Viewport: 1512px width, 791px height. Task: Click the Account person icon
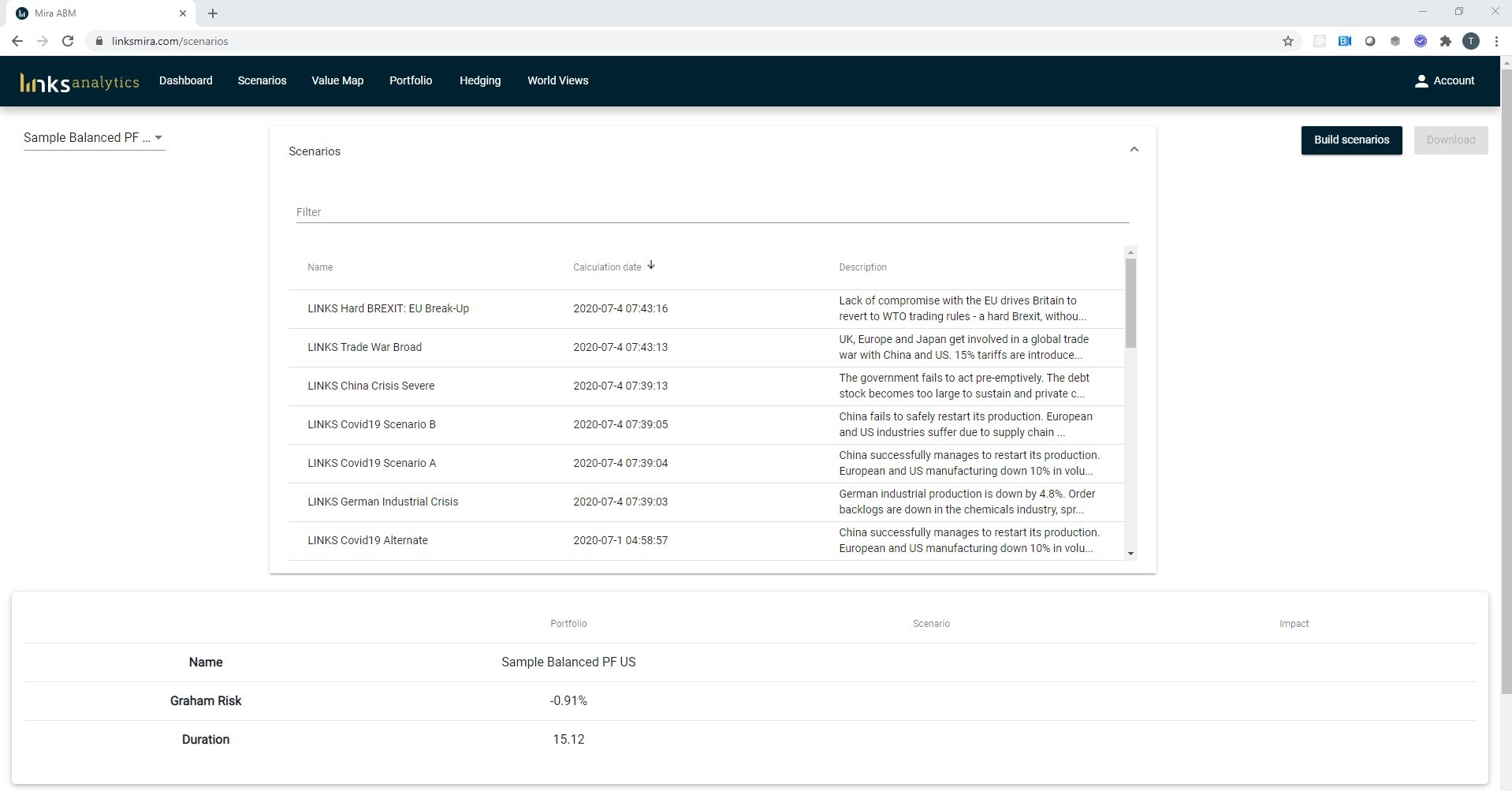coord(1421,80)
